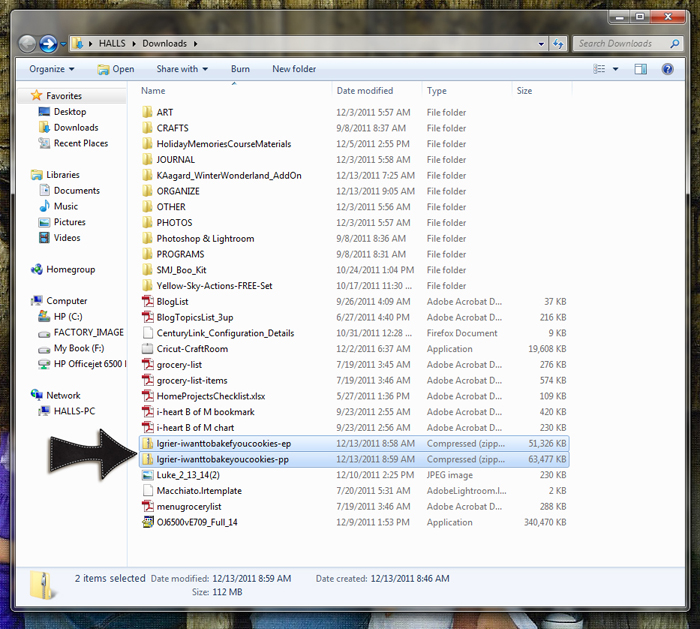Viewport: 700px width, 629px height.
Task: Select lgrier-iwanttobakeyoucookies-pp zip icon
Action: [147, 459]
